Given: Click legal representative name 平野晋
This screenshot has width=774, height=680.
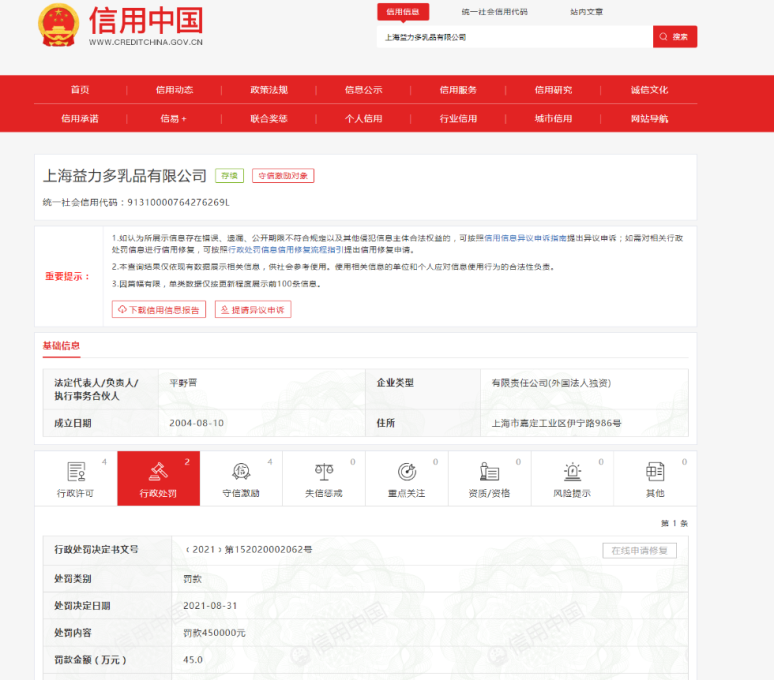Looking at the screenshot, I should click(x=183, y=383).
